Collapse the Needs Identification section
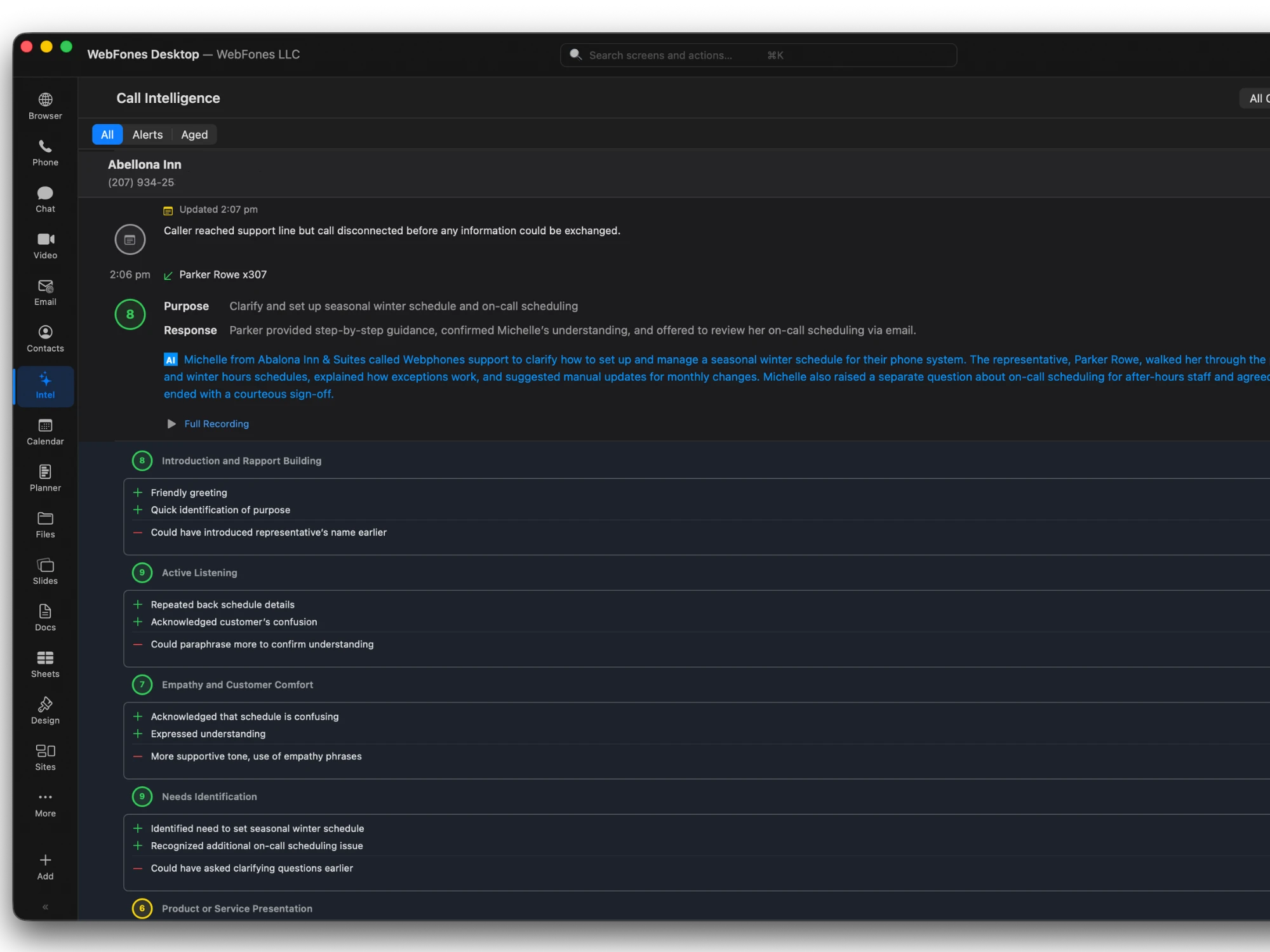 point(210,797)
